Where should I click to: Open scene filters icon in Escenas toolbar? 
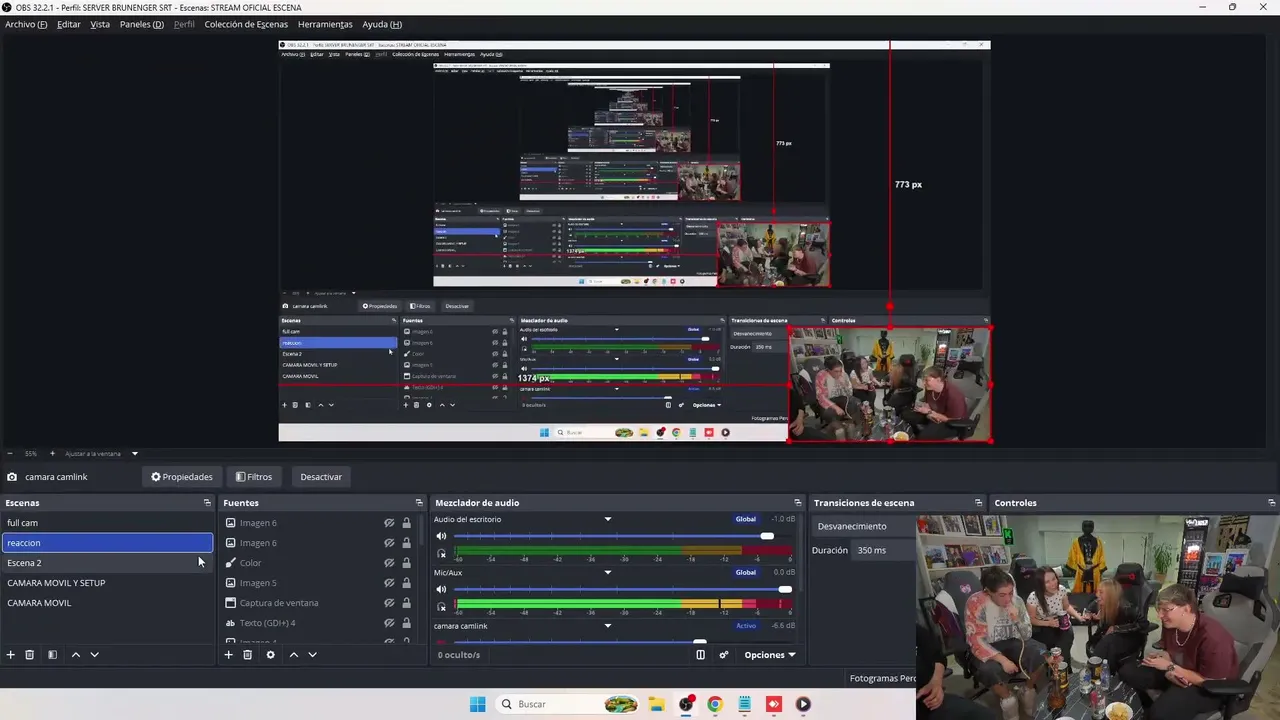(x=52, y=655)
